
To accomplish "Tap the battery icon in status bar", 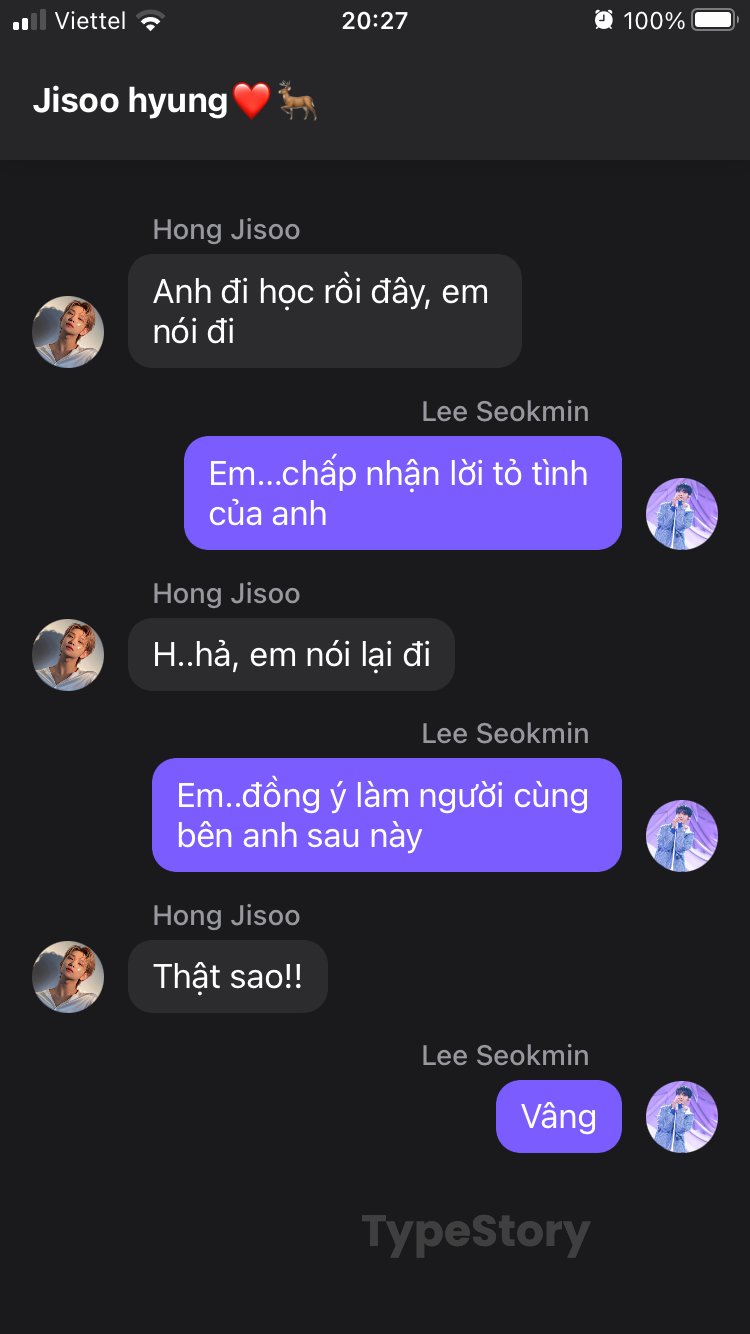I will pos(713,20).
